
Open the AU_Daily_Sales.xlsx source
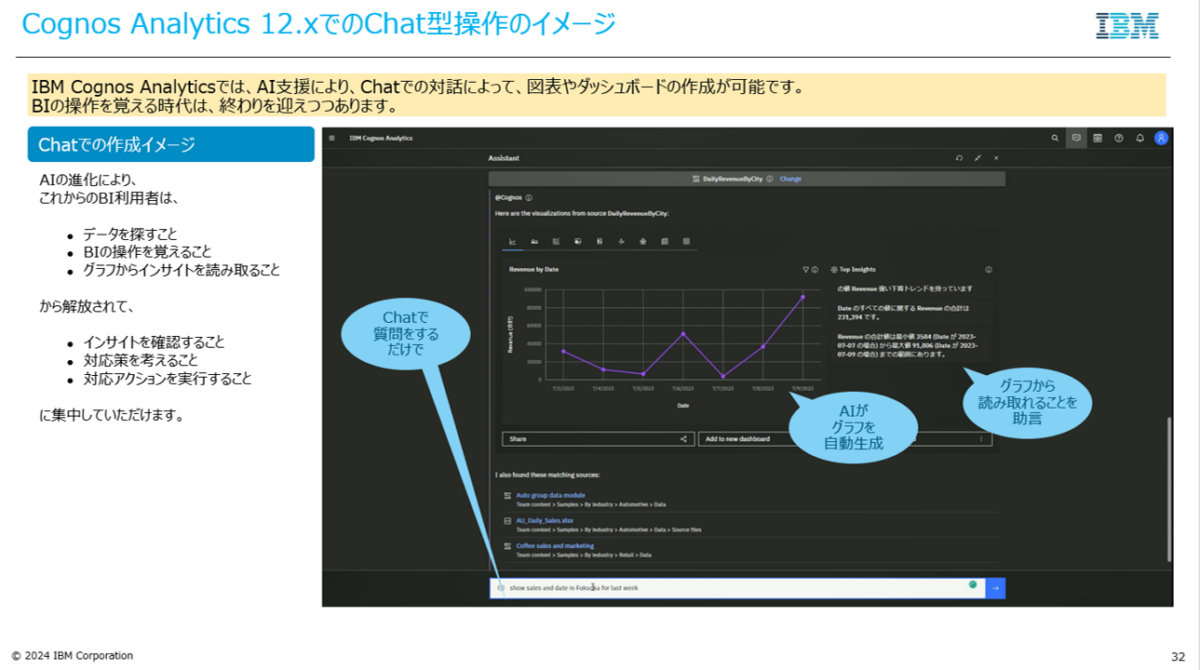(x=544, y=521)
